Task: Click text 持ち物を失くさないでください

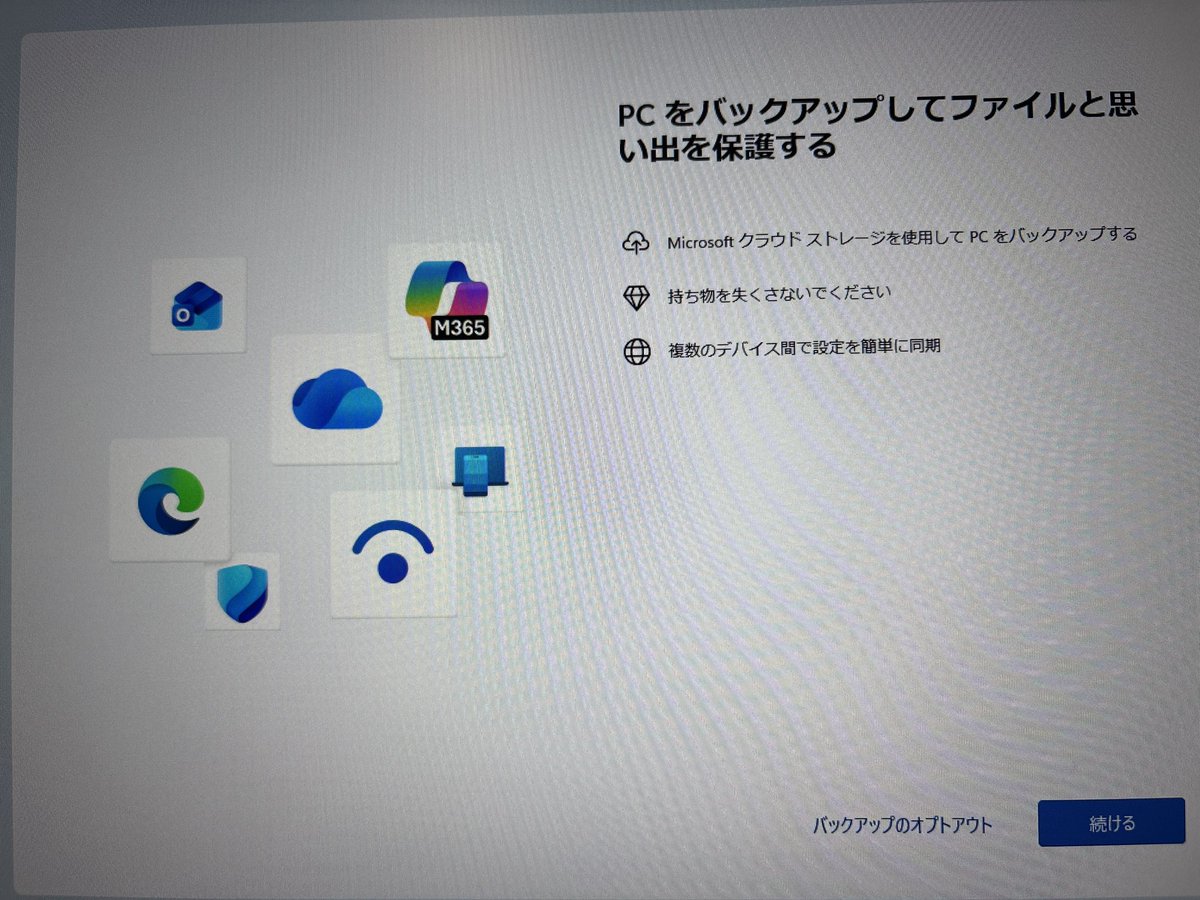Action: point(779,294)
